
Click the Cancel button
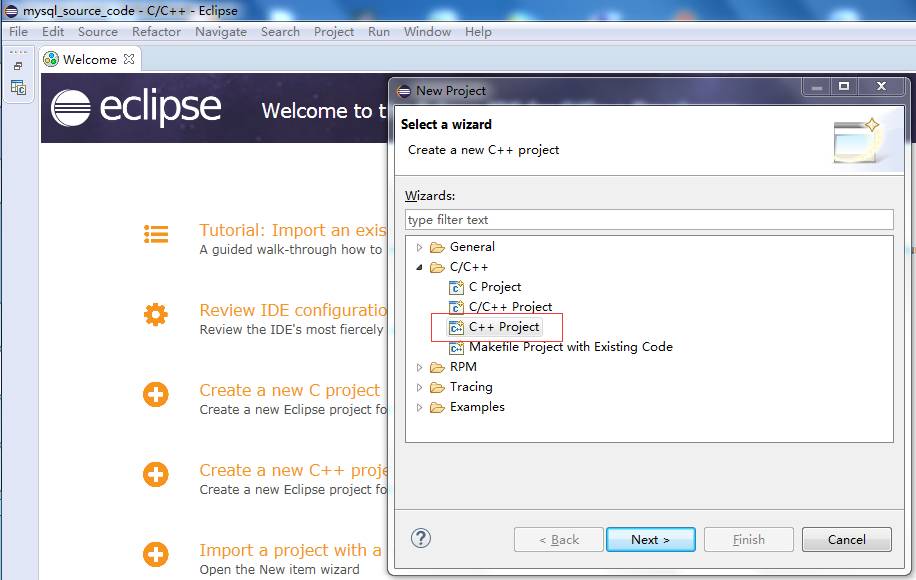846,540
